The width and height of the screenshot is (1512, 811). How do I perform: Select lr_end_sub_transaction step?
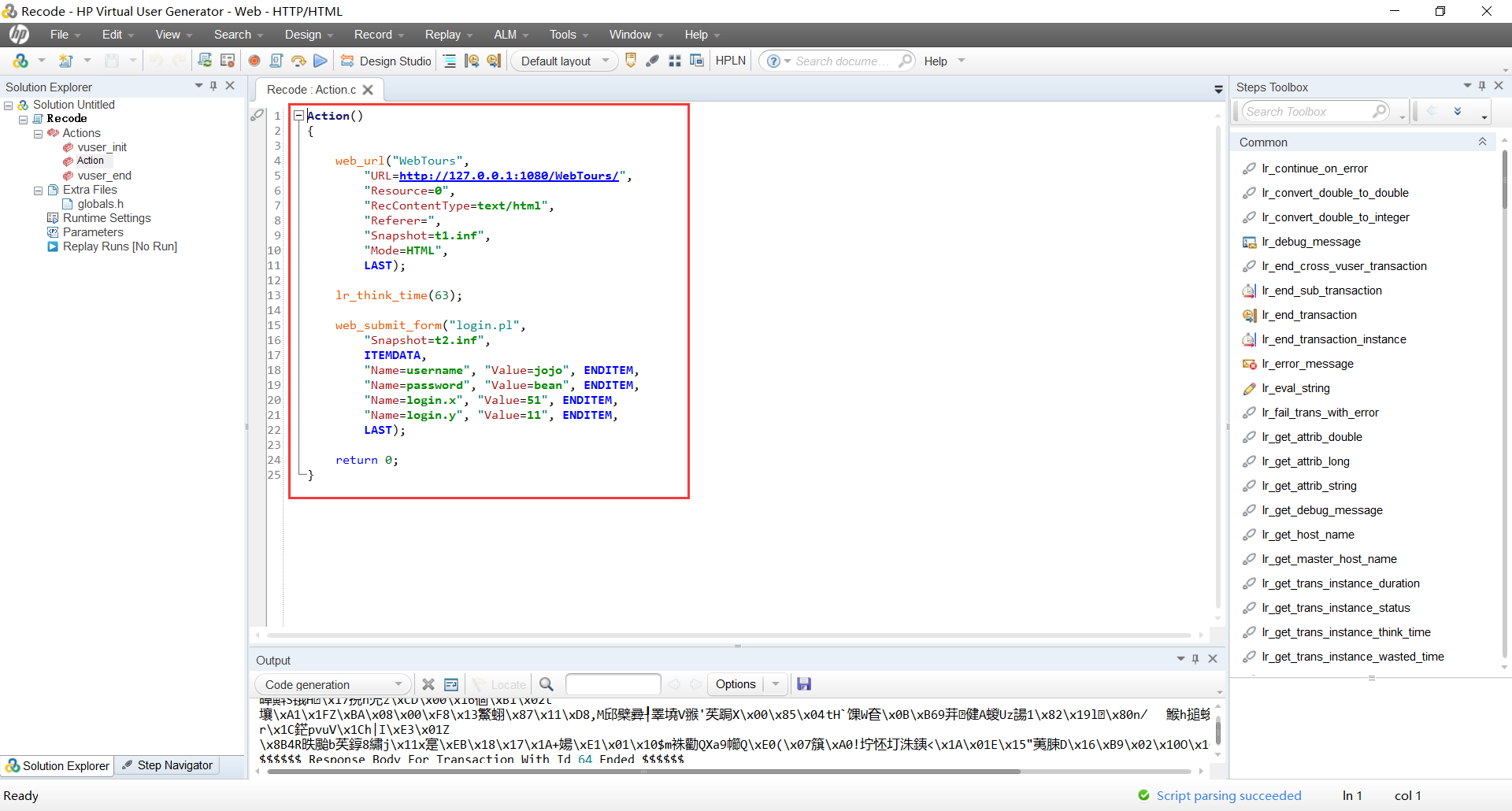tap(1321, 291)
